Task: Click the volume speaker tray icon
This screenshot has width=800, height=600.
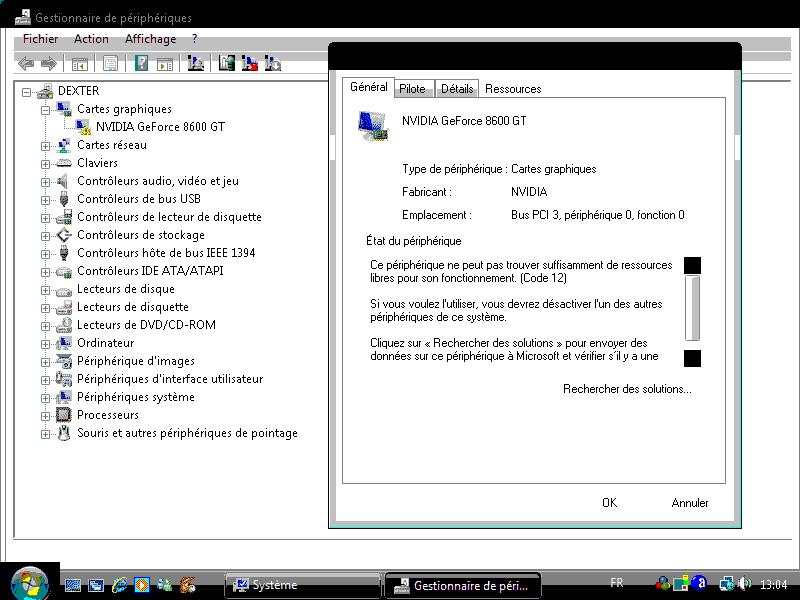Action: [x=745, y=583]
